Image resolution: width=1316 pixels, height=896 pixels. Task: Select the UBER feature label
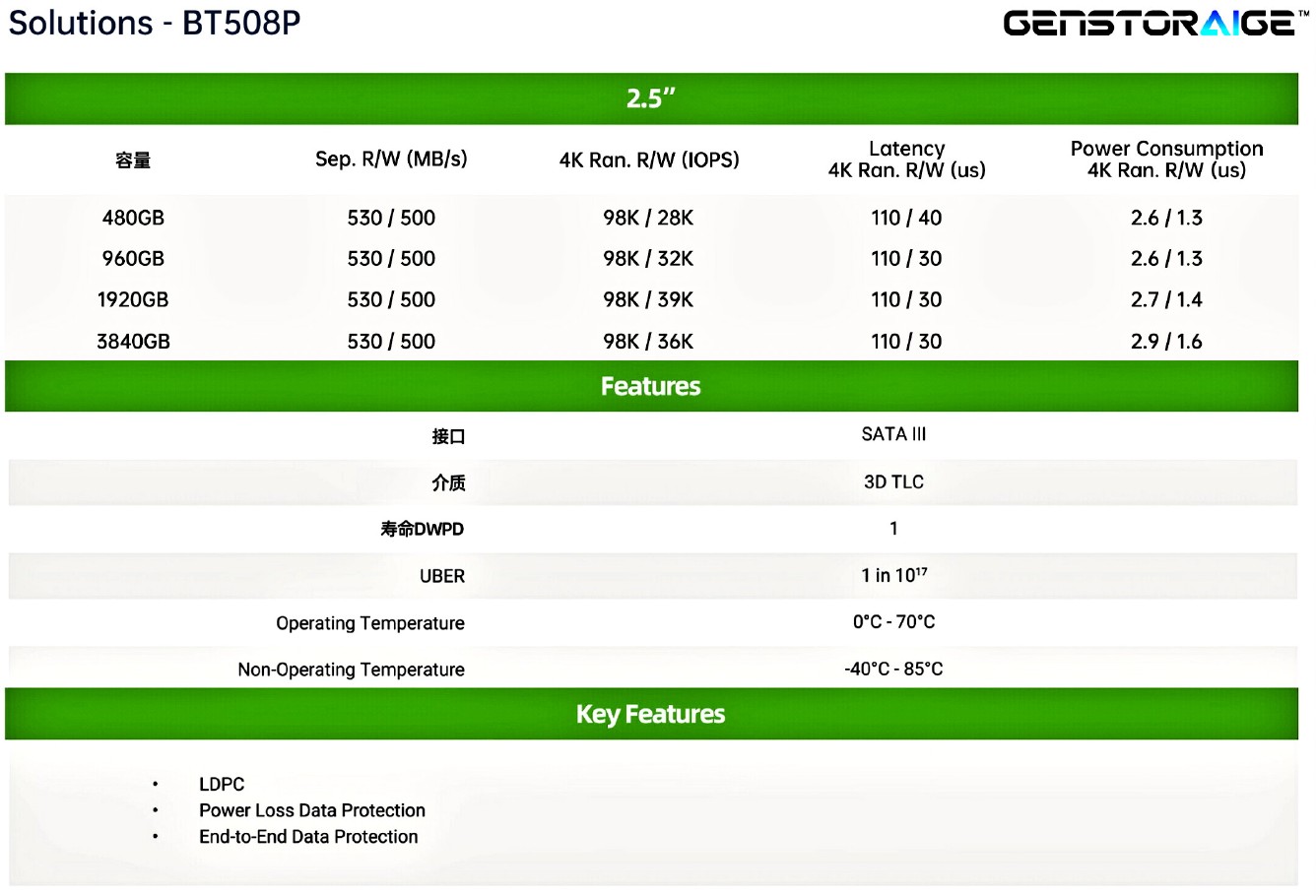coord(442,576)
